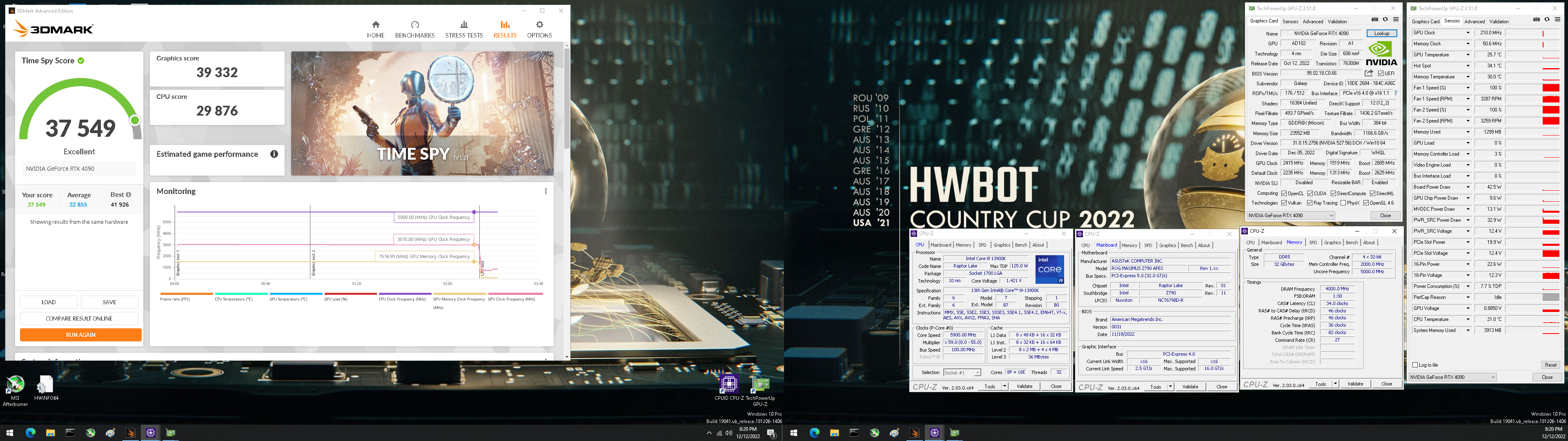Show hidden system tray icons
This screenshot has height=441, width=1568.
point(708,433)
